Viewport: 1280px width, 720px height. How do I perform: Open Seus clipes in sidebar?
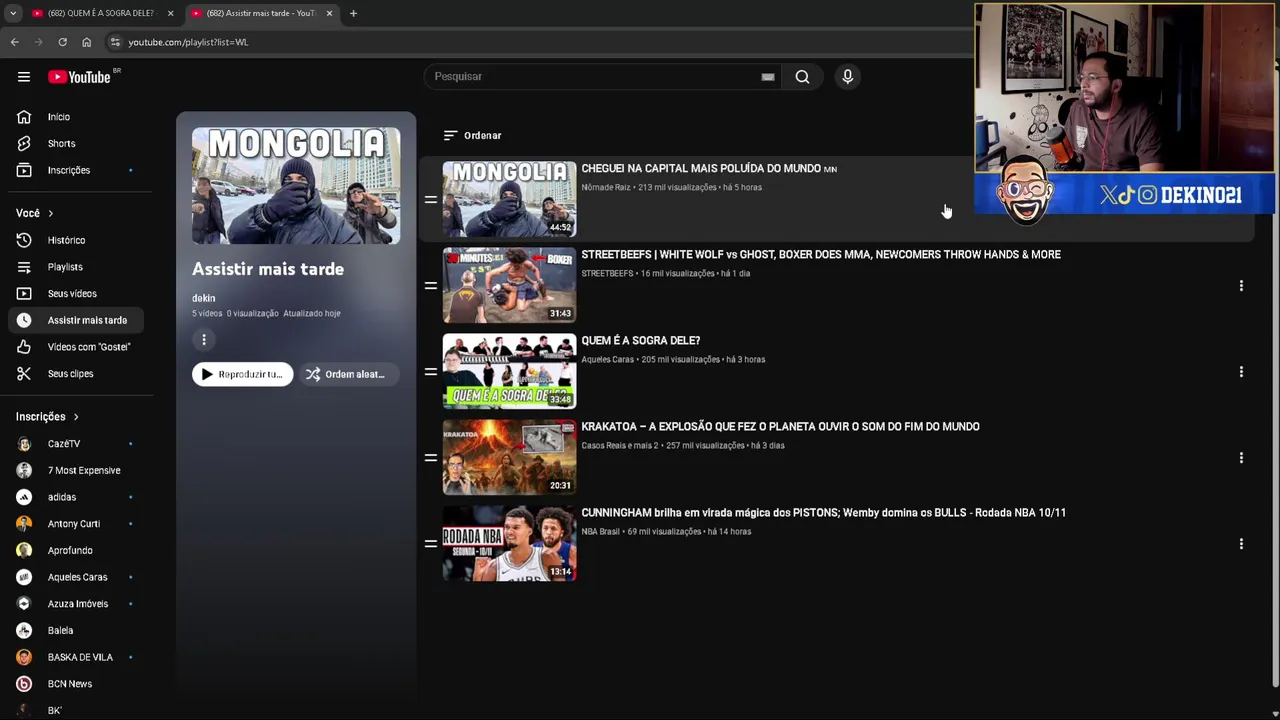[78, 374]
